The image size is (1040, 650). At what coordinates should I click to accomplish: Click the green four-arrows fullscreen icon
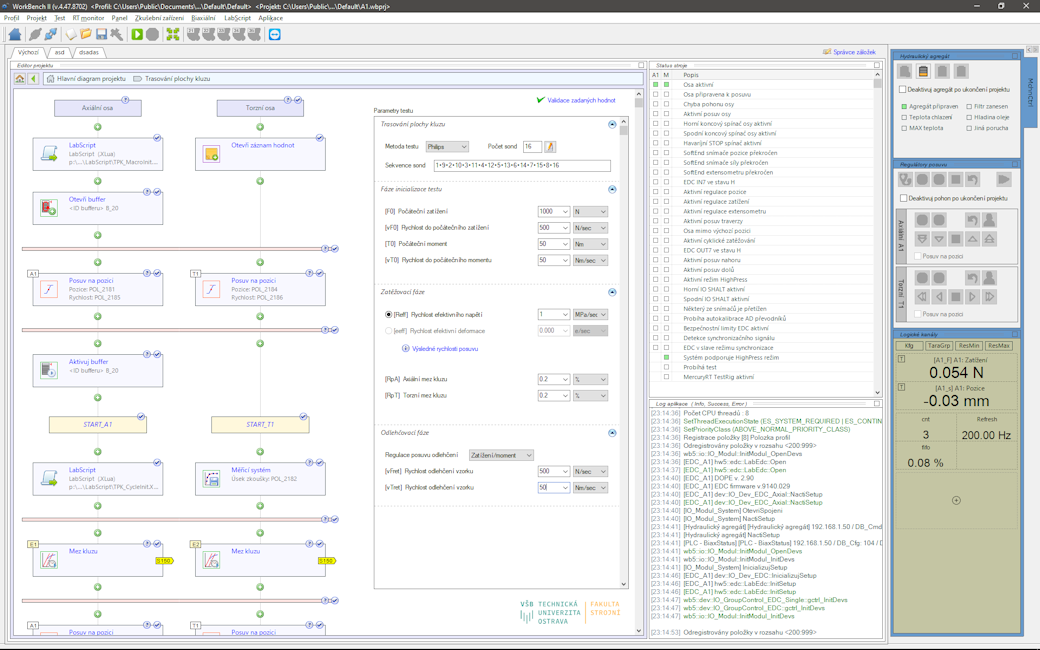click(172, 34)
